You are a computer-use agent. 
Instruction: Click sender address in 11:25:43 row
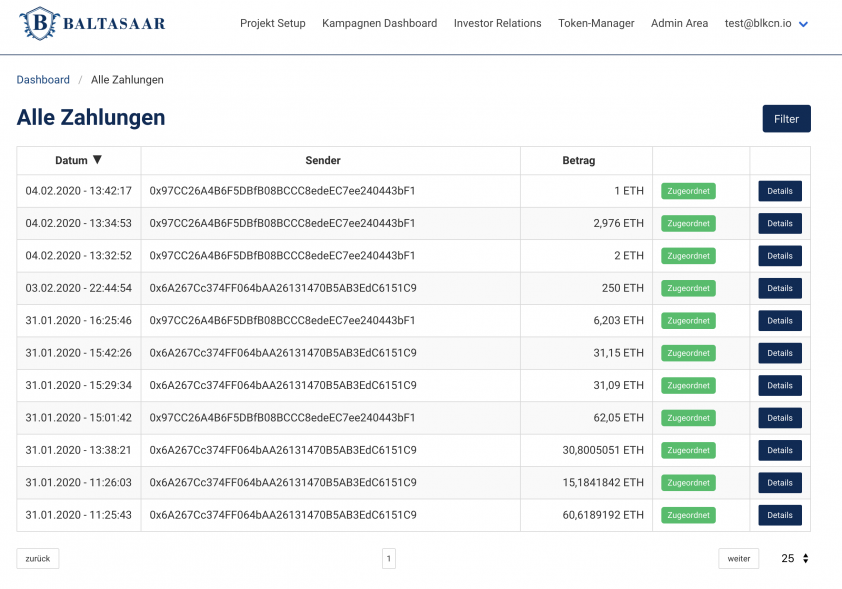click(x=283, y=515)
